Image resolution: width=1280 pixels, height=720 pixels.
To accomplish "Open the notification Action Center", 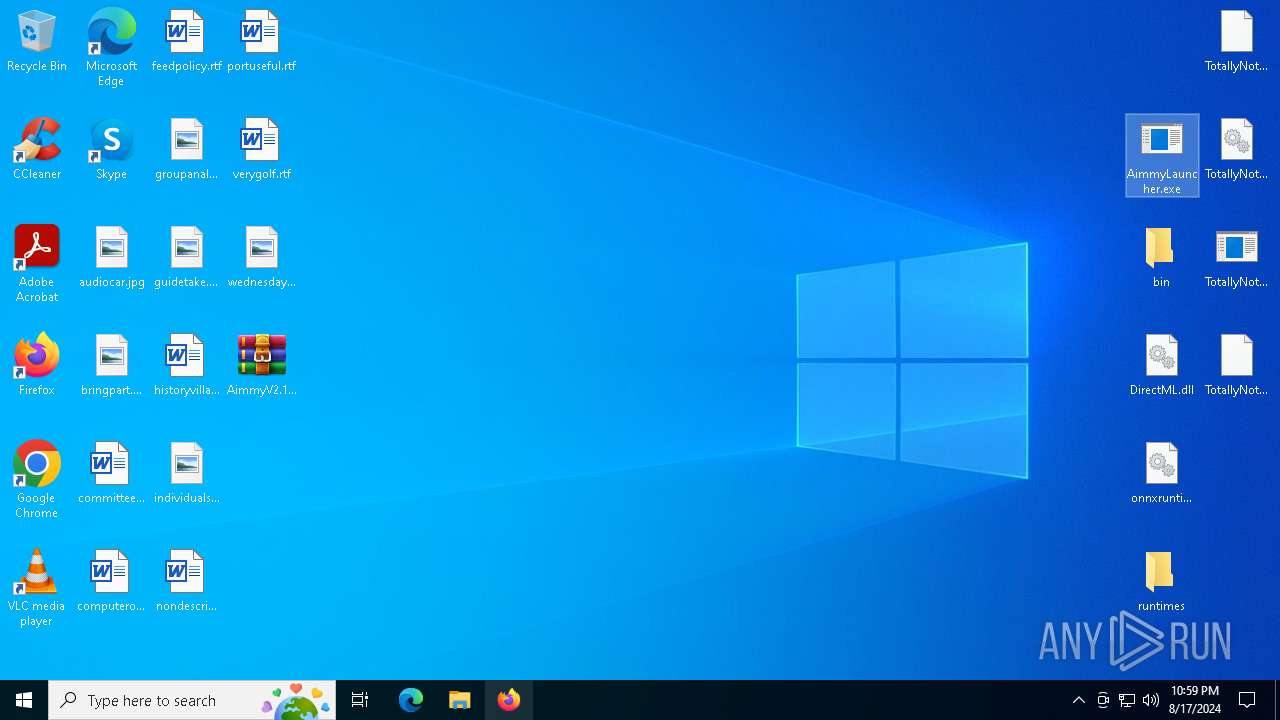I will [x=1247, y=700].
